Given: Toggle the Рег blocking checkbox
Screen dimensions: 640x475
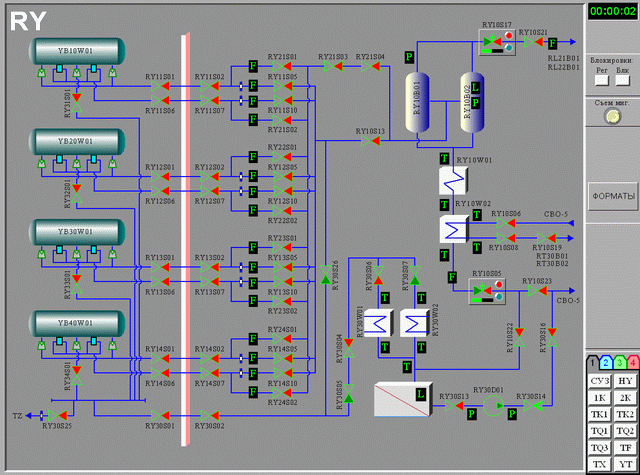Looking at the screenshot, I should click(602, 80).
